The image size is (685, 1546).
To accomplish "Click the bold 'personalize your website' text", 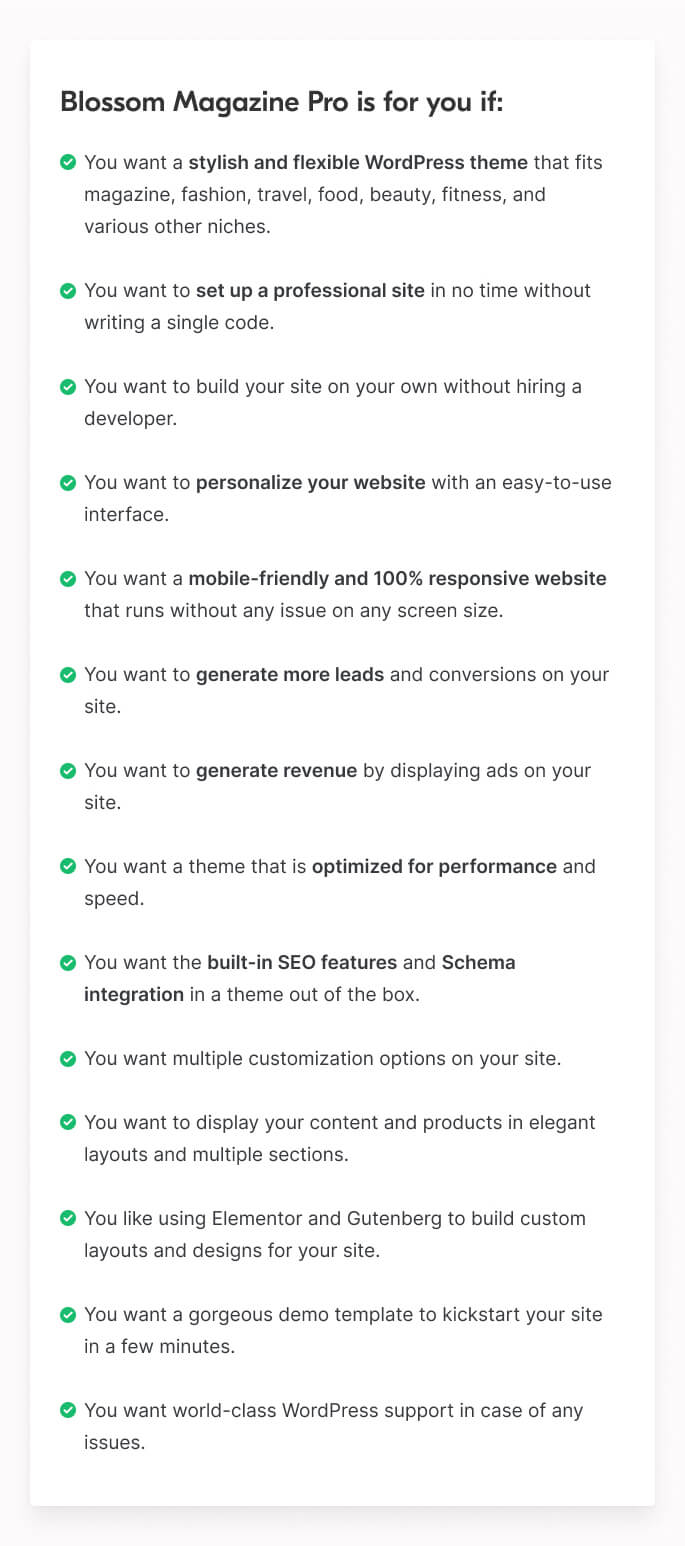I will [x=311, y=482].
